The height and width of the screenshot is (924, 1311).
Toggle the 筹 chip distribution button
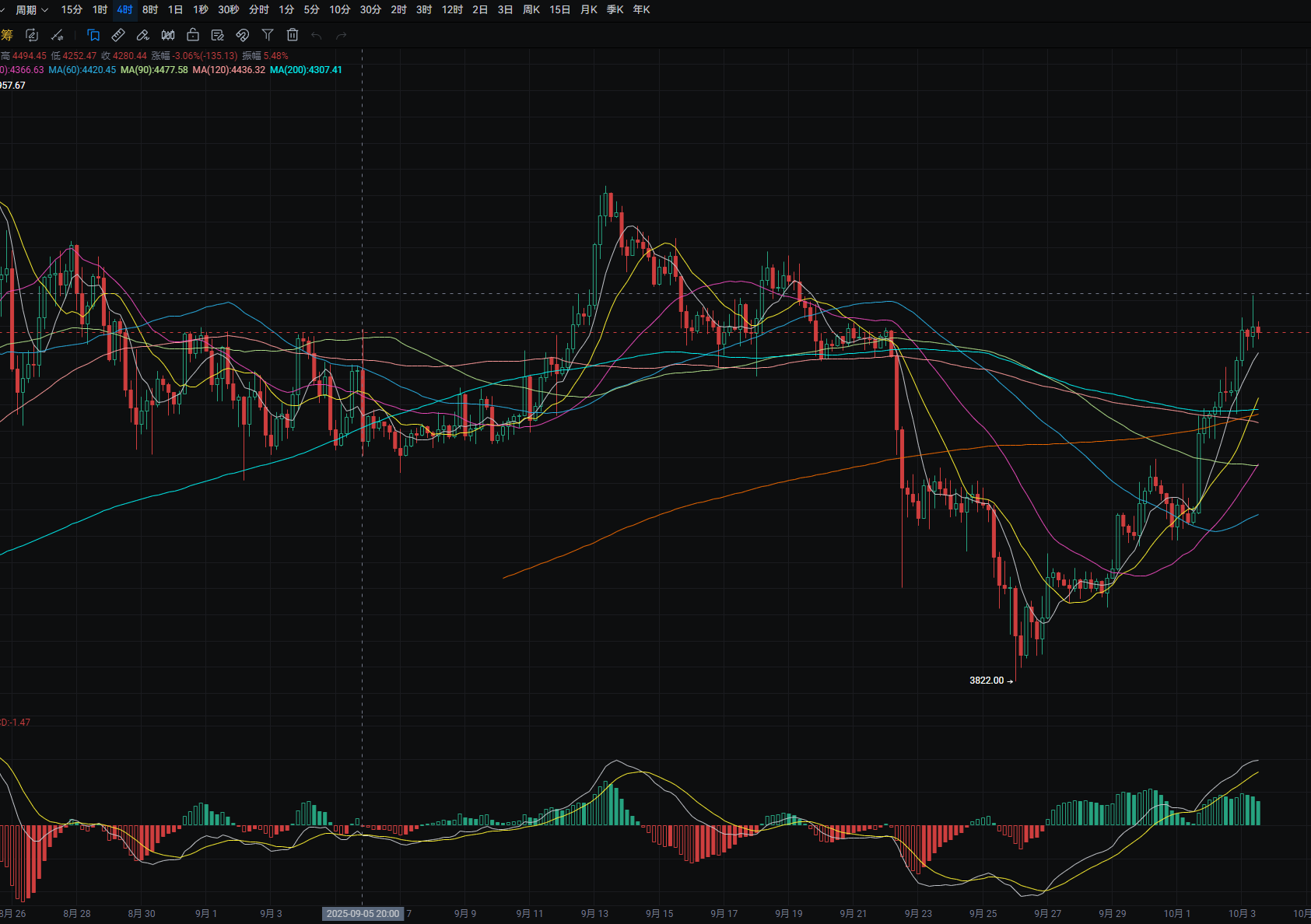(7, 35)
